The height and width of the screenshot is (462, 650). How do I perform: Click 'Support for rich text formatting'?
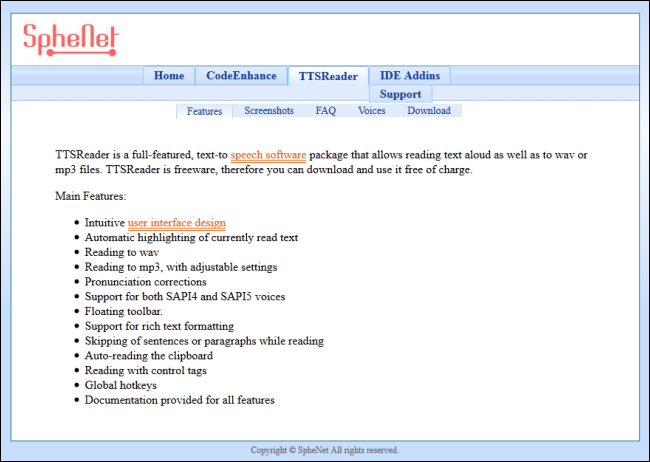point(159,326)
